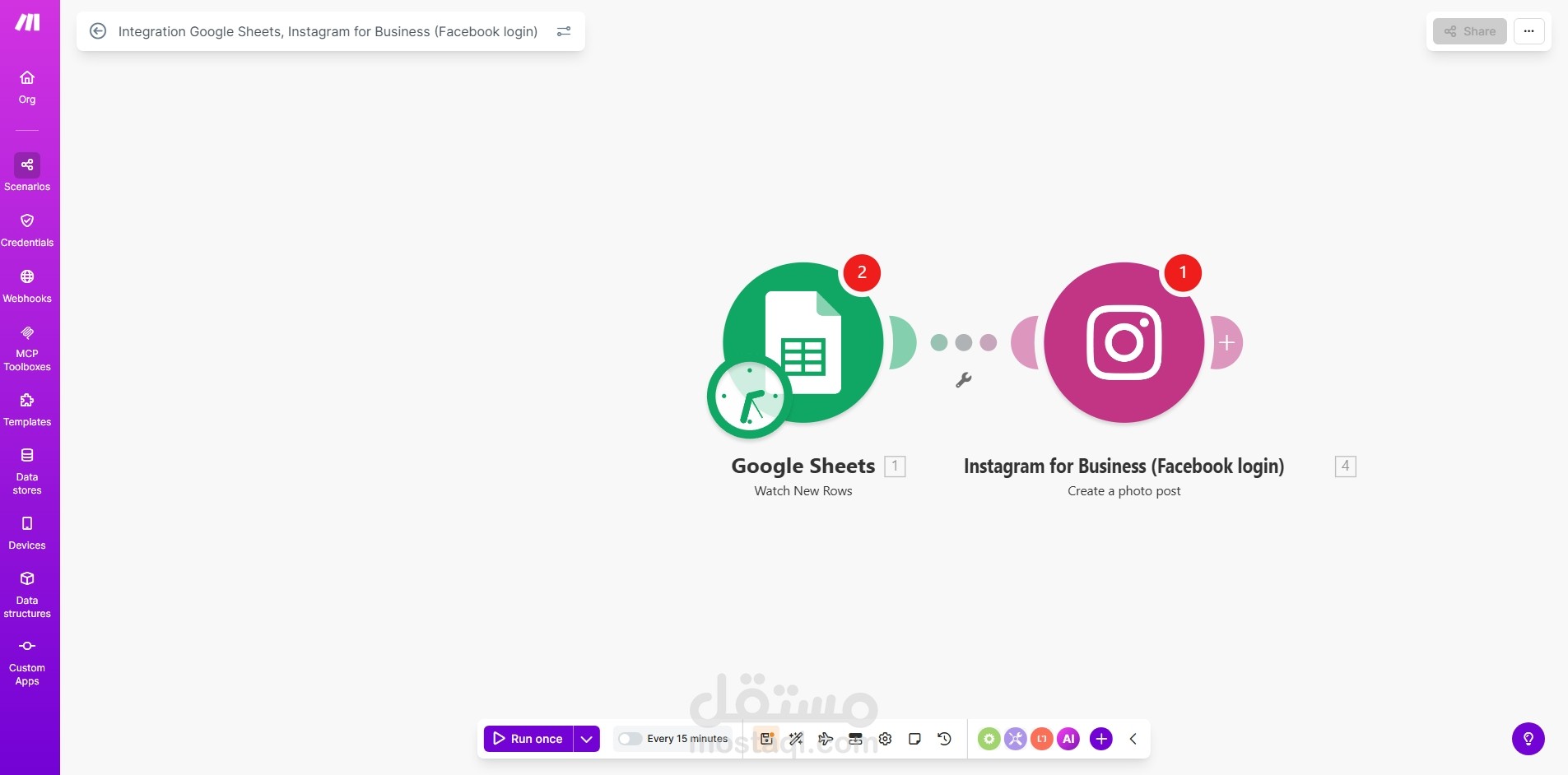Image resolution: width=1568 pixels, height=775 pixels.
Task: Click Run once button
Action: tap(528, 739)
